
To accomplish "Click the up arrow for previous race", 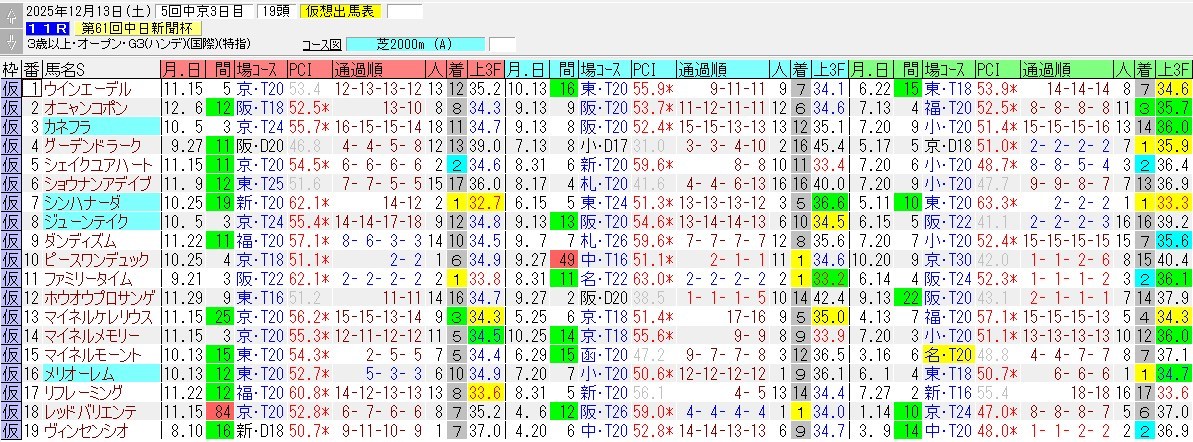I will click(x=10, y=12).
